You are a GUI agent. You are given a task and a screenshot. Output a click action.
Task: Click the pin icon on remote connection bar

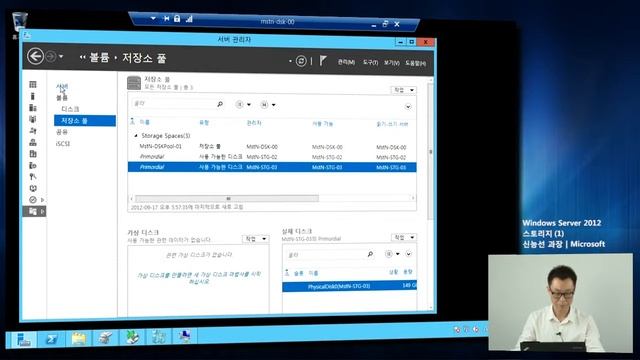[166, 18]
